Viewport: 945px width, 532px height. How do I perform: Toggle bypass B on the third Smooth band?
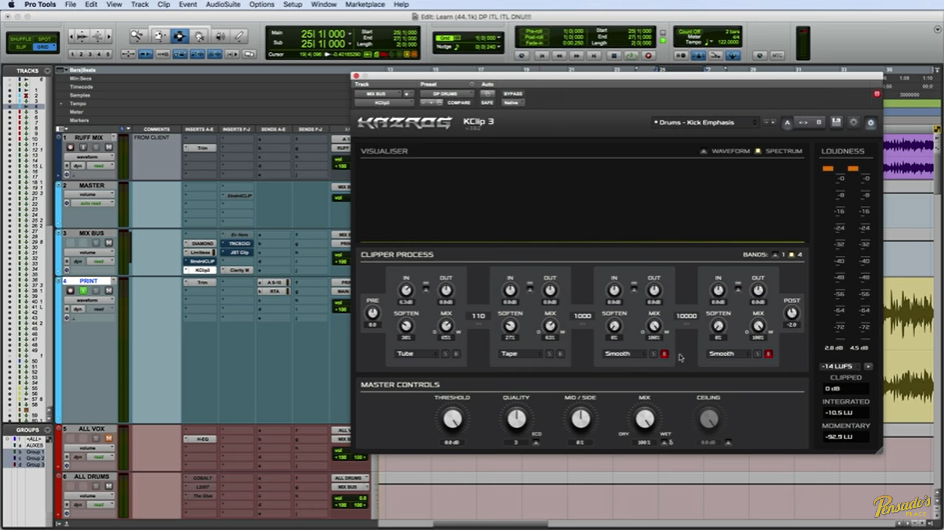pyautogui.click(x=664, y=354)
